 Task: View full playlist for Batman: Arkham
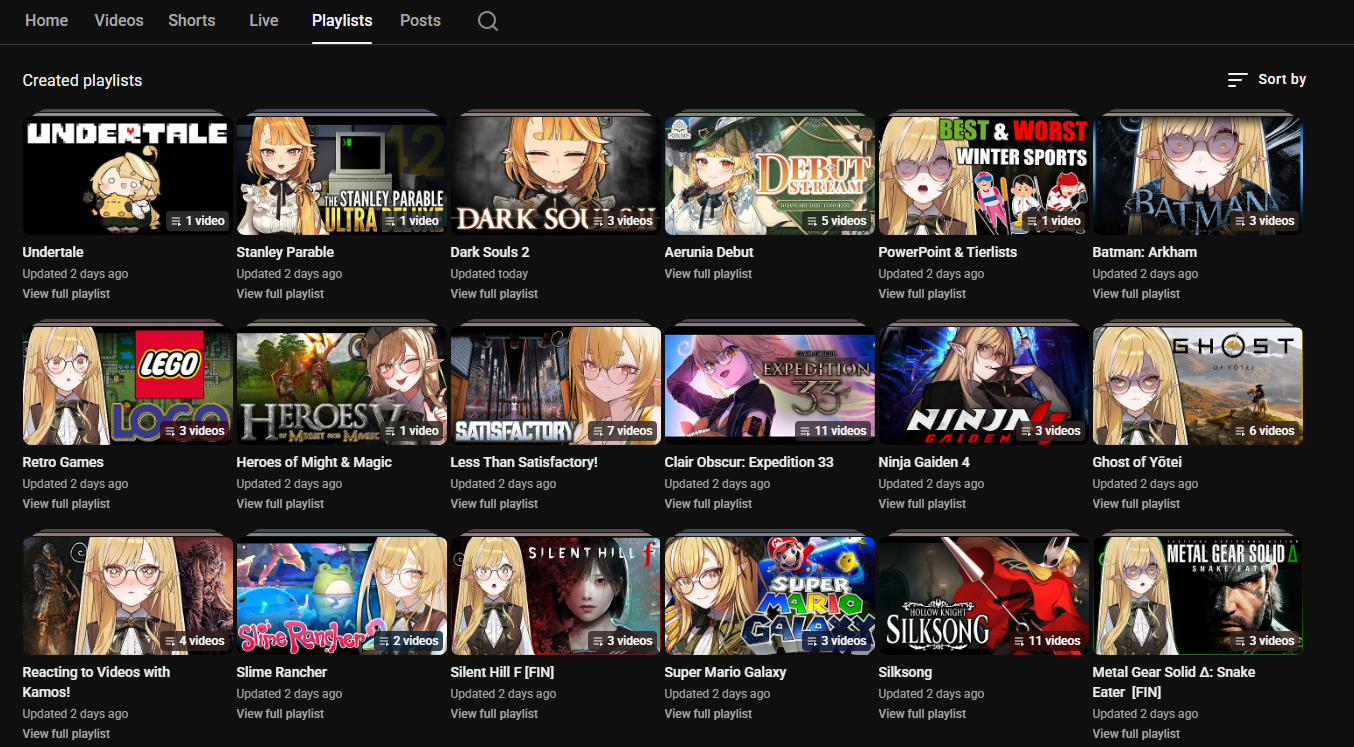click(x=1136, y=294)
